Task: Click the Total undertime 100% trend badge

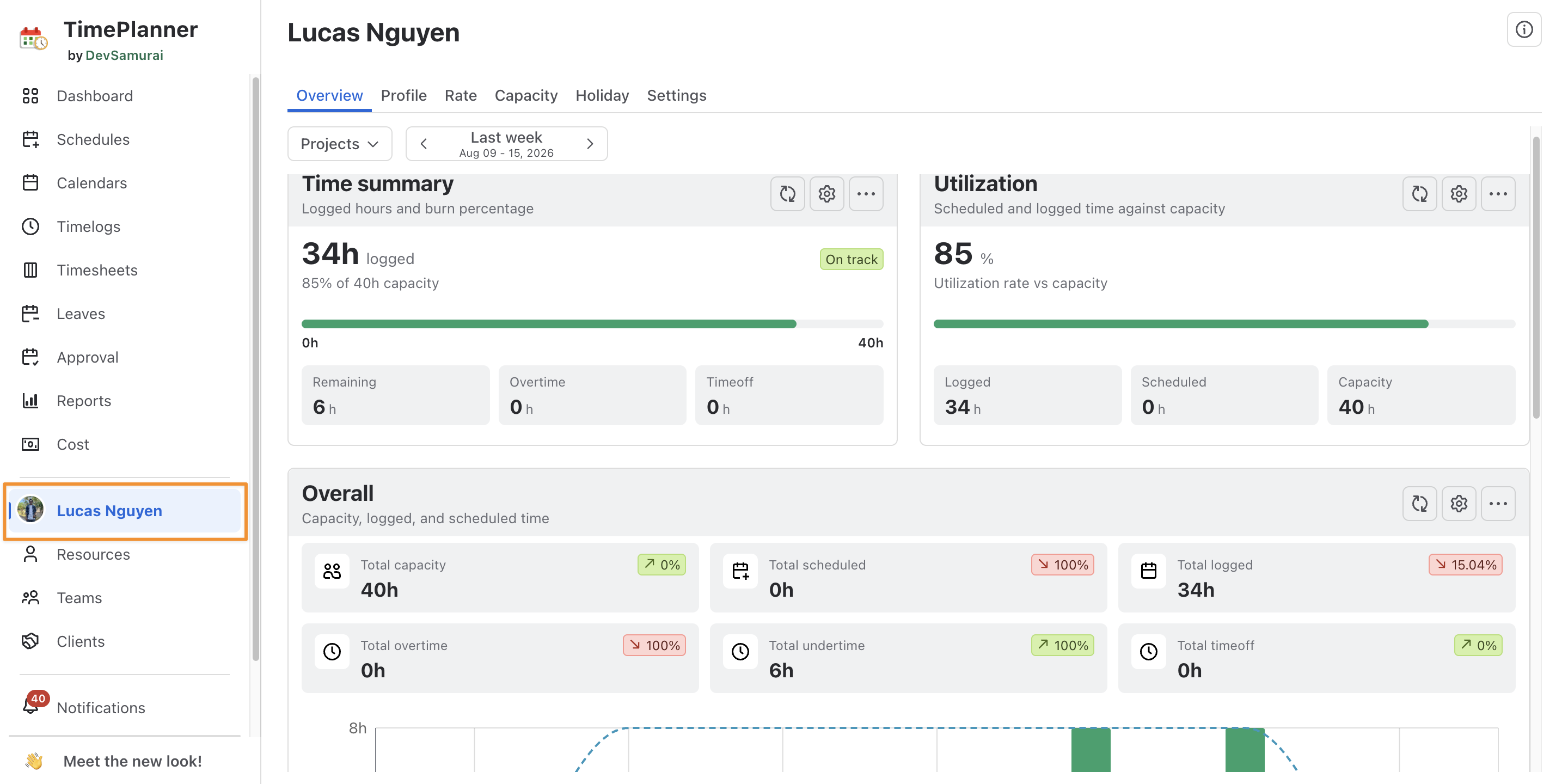Action: click(1062, 645)
